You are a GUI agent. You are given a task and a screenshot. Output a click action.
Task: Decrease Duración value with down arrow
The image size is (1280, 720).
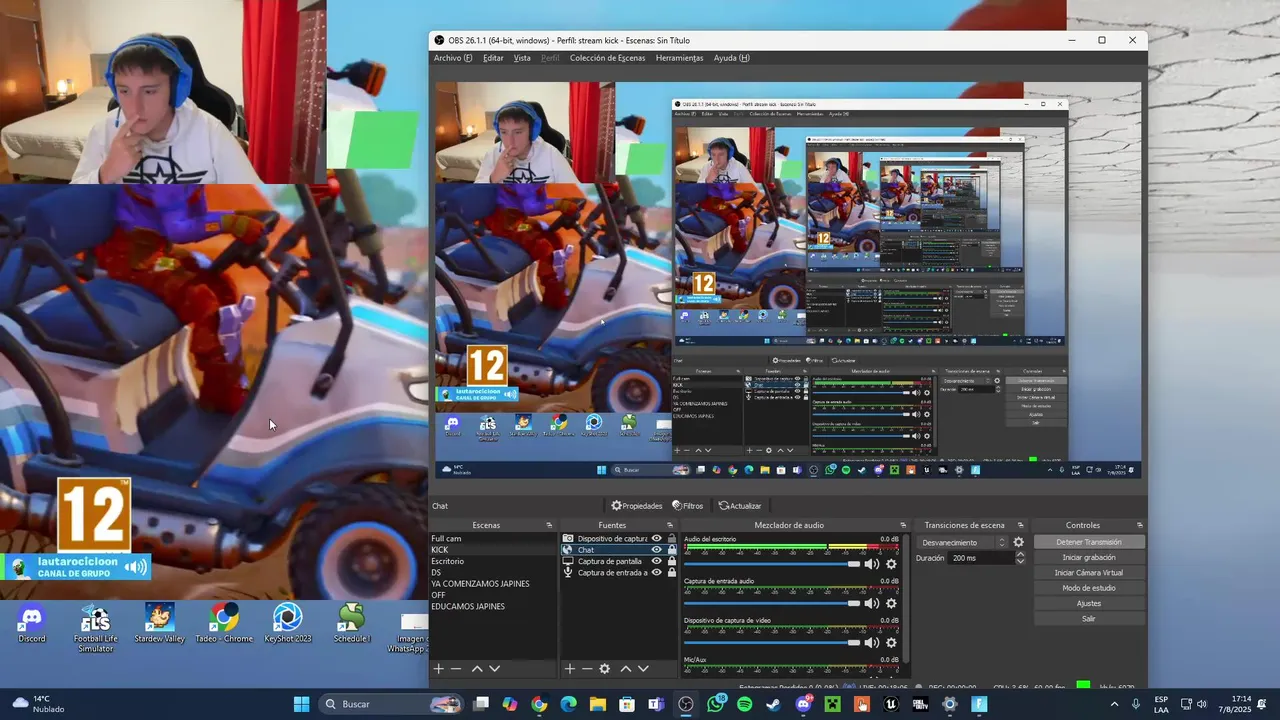pyautogui.click(x=1020, y=562)
